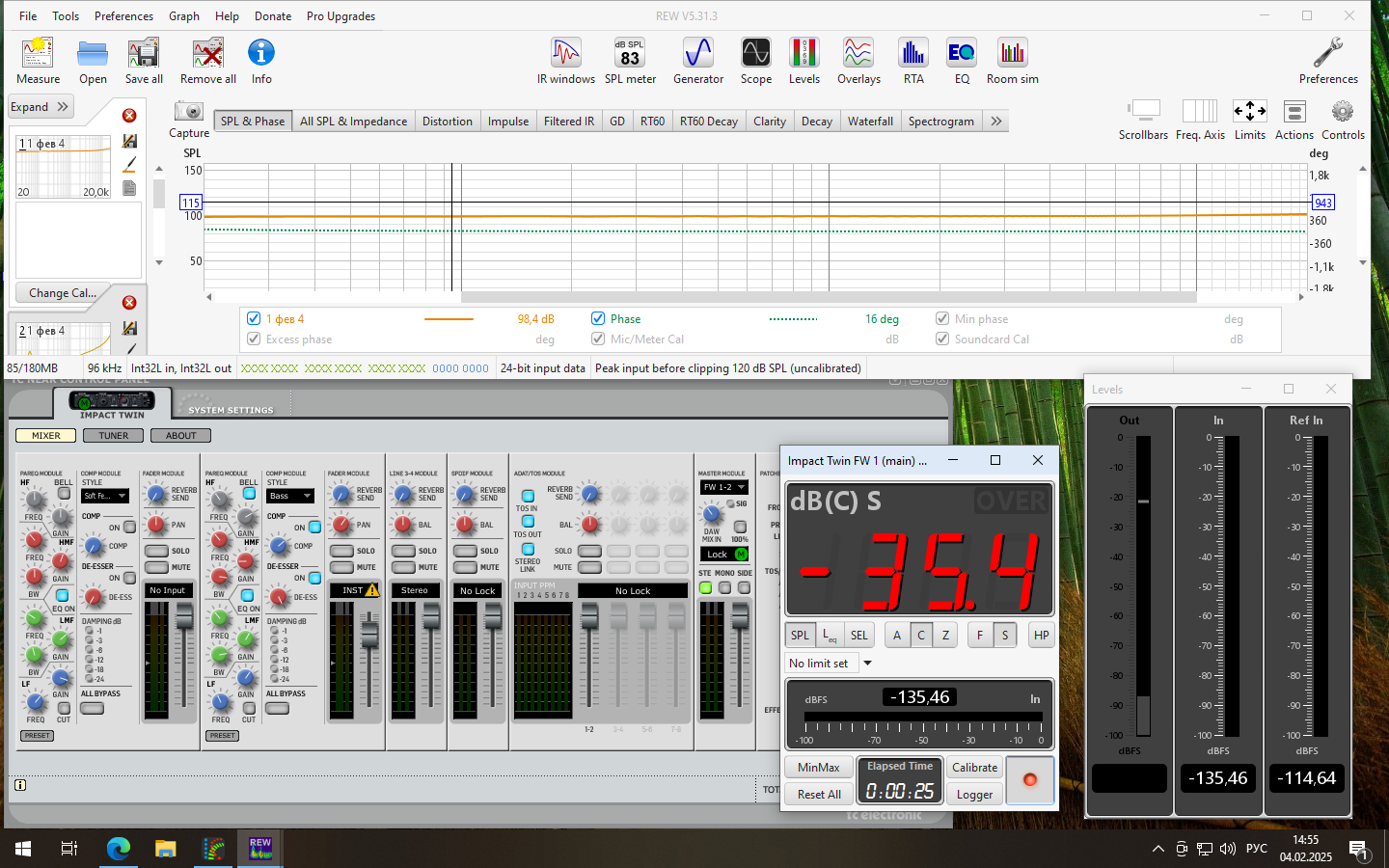Open the Graph menu
The image size is (1389, 868).
184,15
